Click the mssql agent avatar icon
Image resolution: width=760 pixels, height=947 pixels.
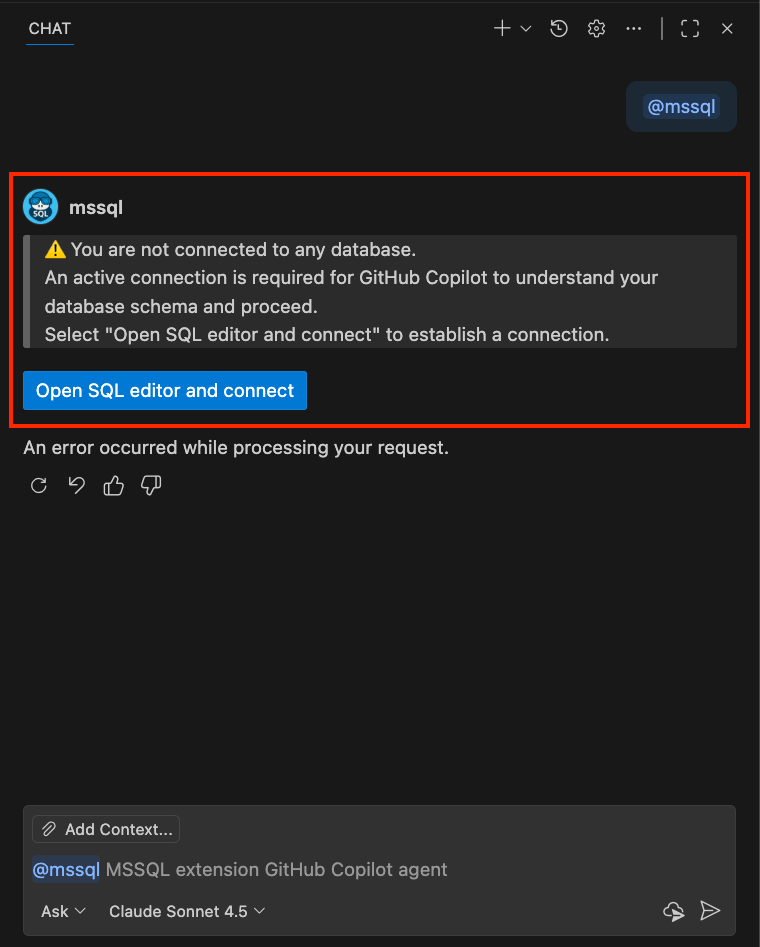coord(40,206)
